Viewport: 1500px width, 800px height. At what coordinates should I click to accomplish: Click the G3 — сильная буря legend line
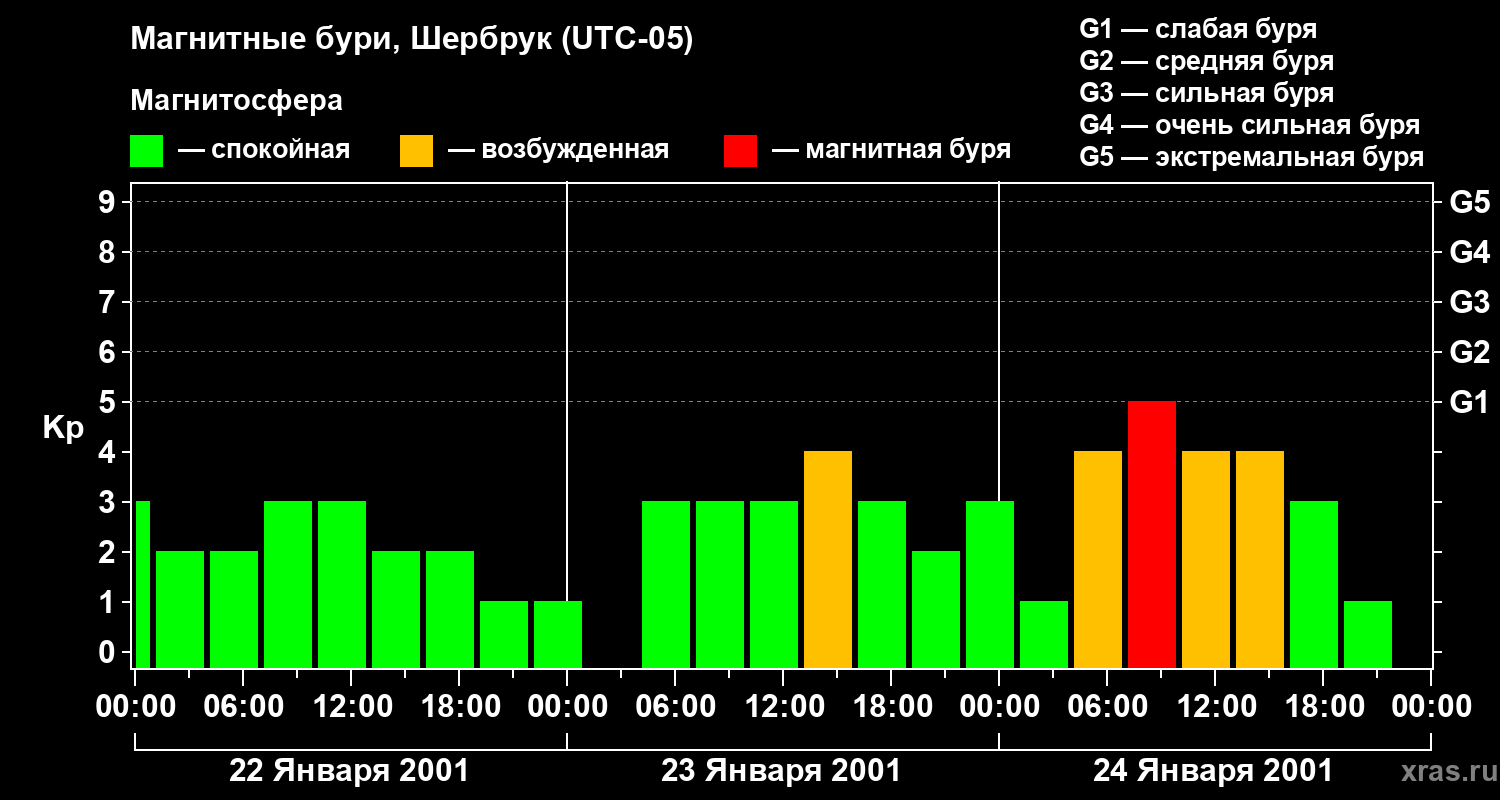tap(1206, 93)
